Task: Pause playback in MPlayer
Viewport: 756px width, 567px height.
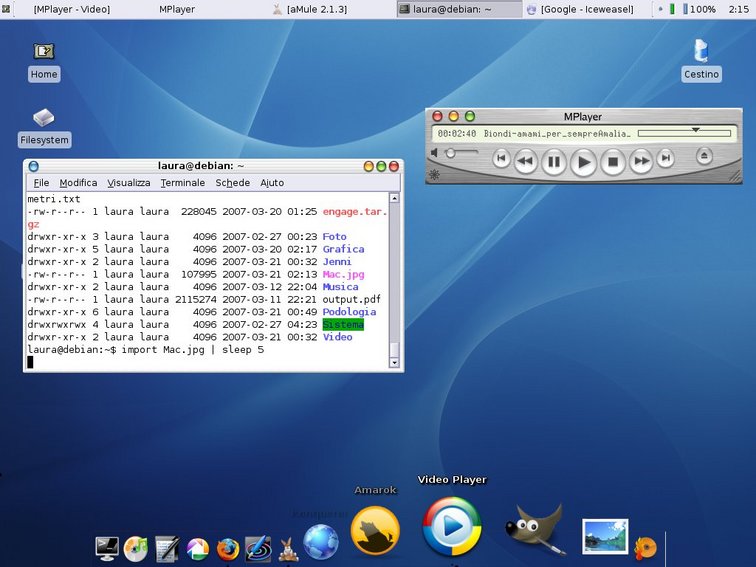Action: point(554,162)
